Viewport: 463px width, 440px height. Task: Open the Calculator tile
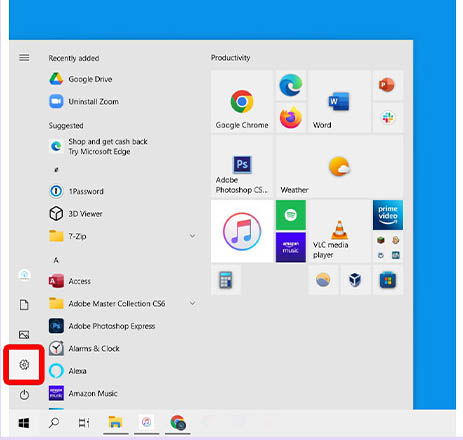tap(226, 280)
